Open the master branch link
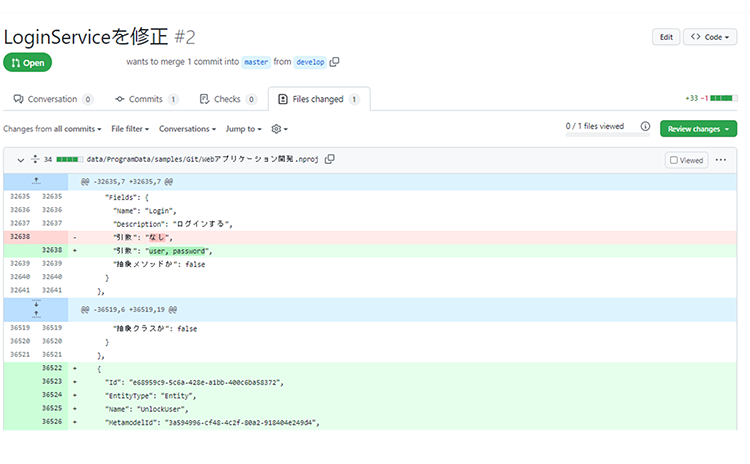750x464 pixels. tap(256, 62)
